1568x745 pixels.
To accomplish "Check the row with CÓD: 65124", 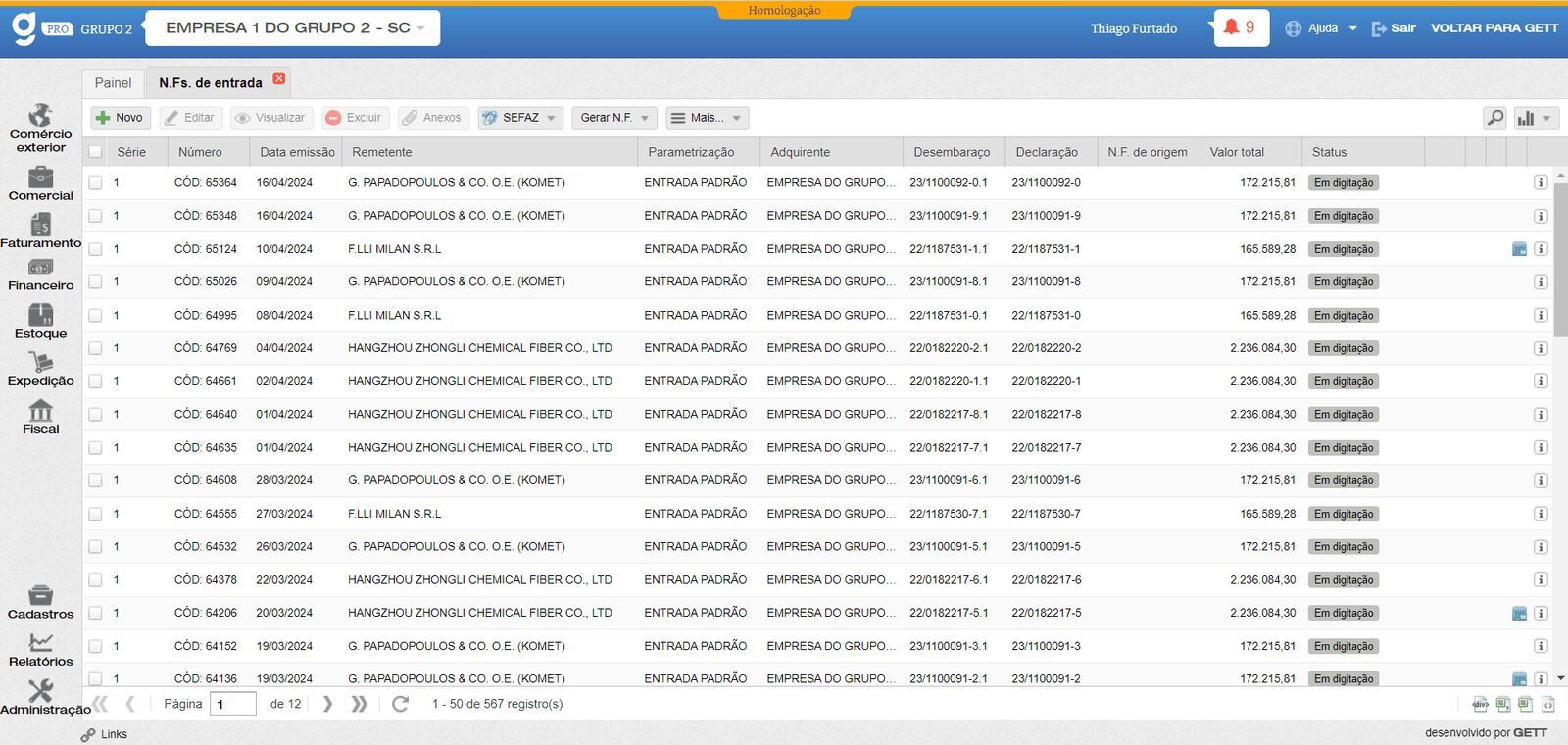I will [95, 249].
